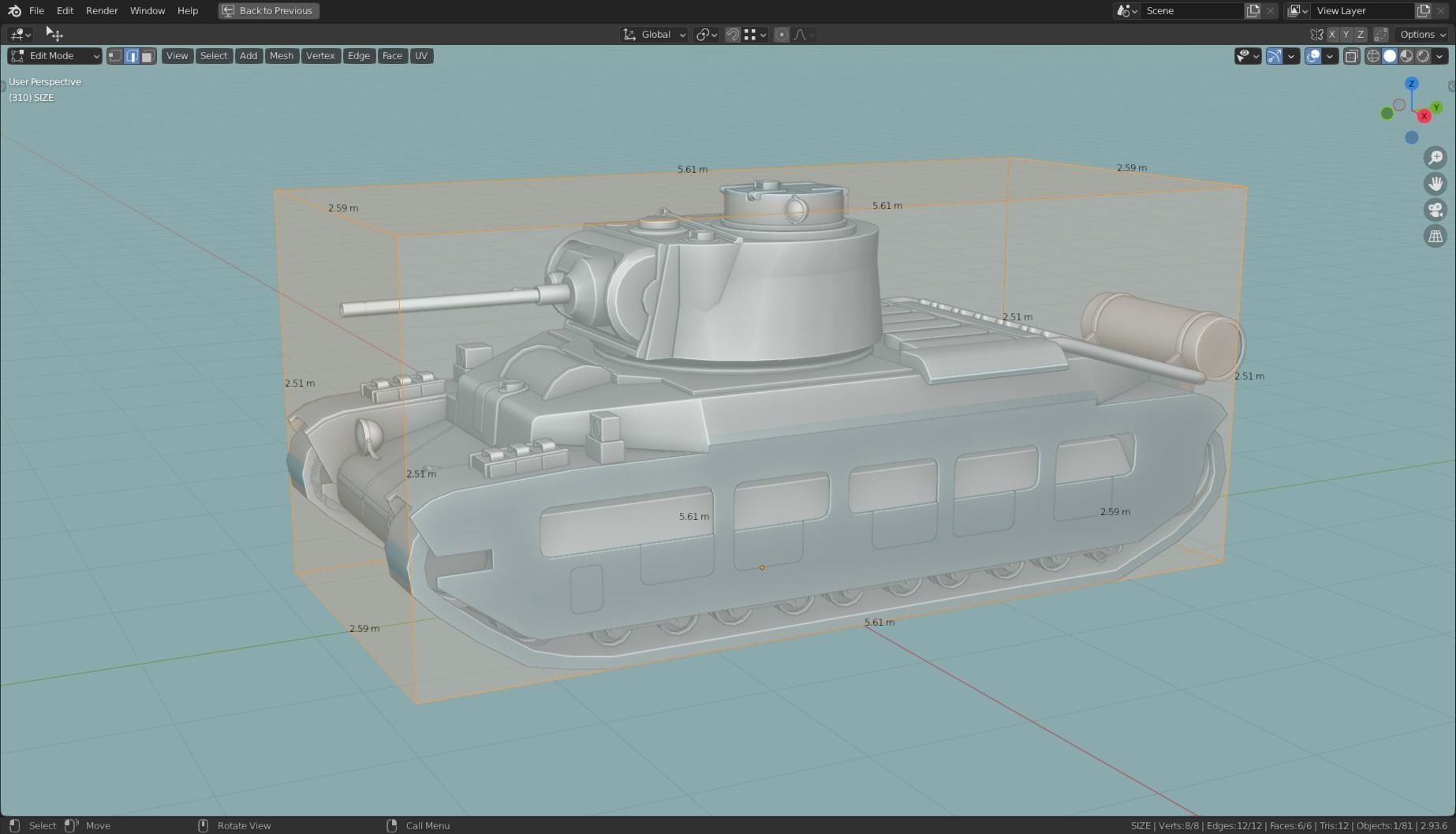Toggle Y axis mirror
1456x834 pixels.
pyautogui.click(x=1346, y=34)
